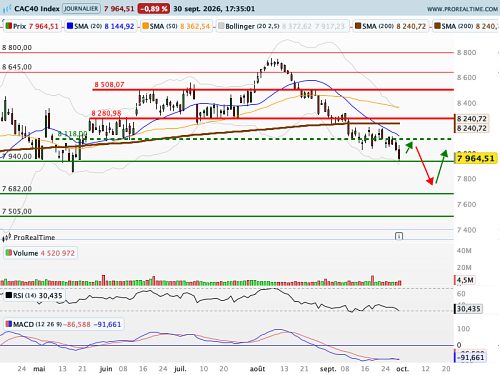Click the août date axis label
Viewport: 500px width, 375px height.
(x=257, y=369)
